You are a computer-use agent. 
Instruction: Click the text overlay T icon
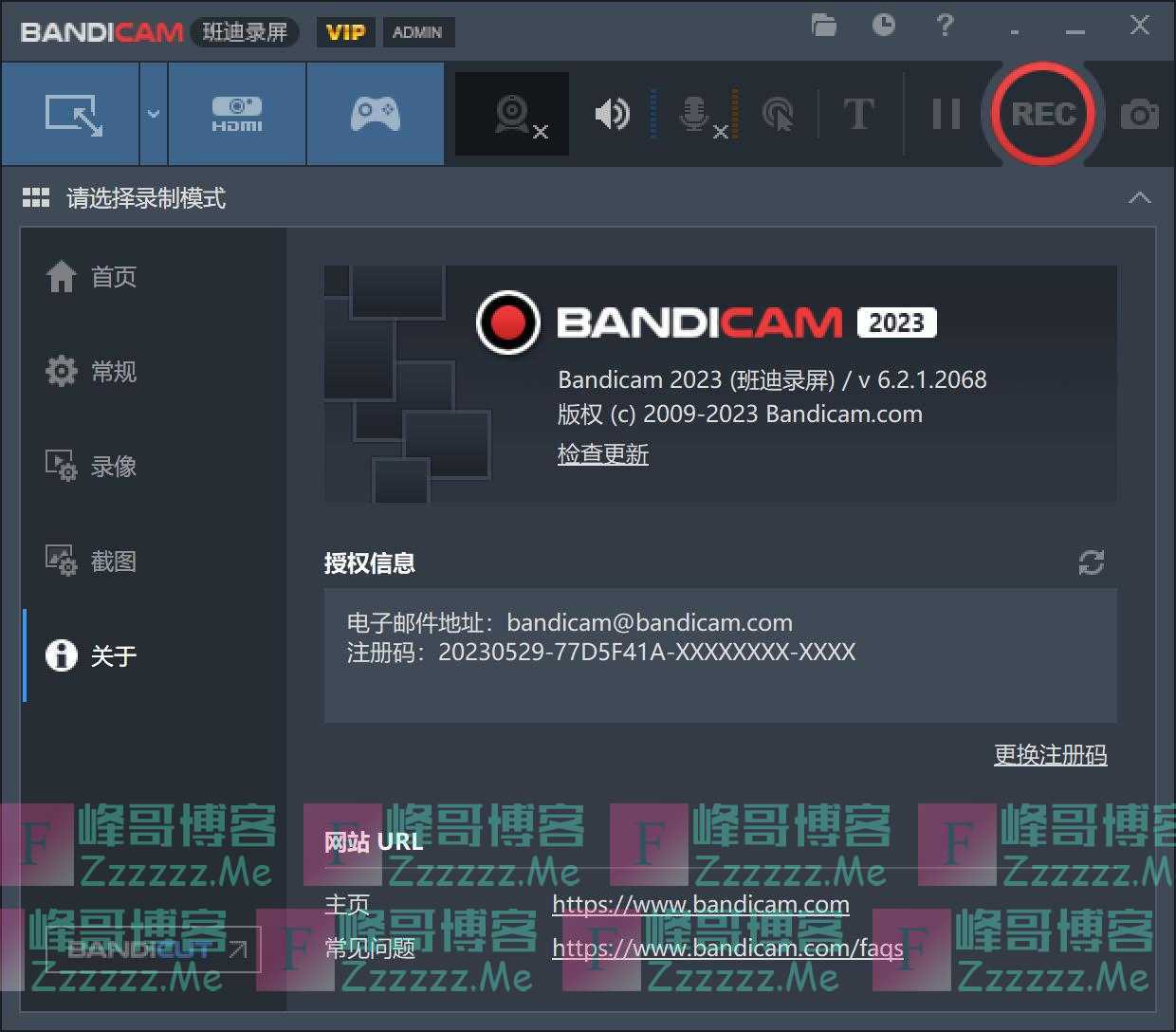tap(858, 115)
